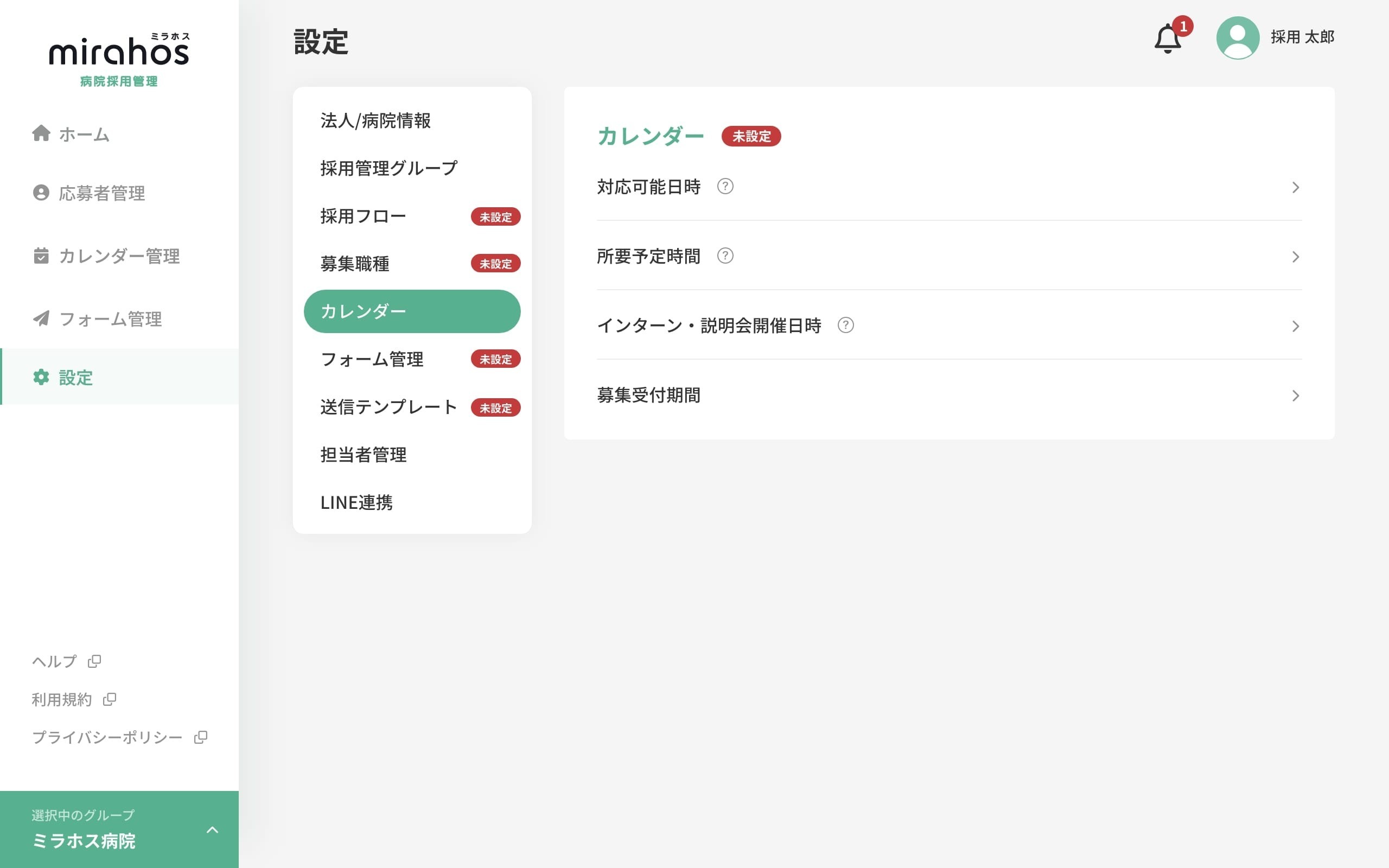Click help icon beside インターン・説明会開催日時
The image size is (1389, 868).
click(845, 325)
